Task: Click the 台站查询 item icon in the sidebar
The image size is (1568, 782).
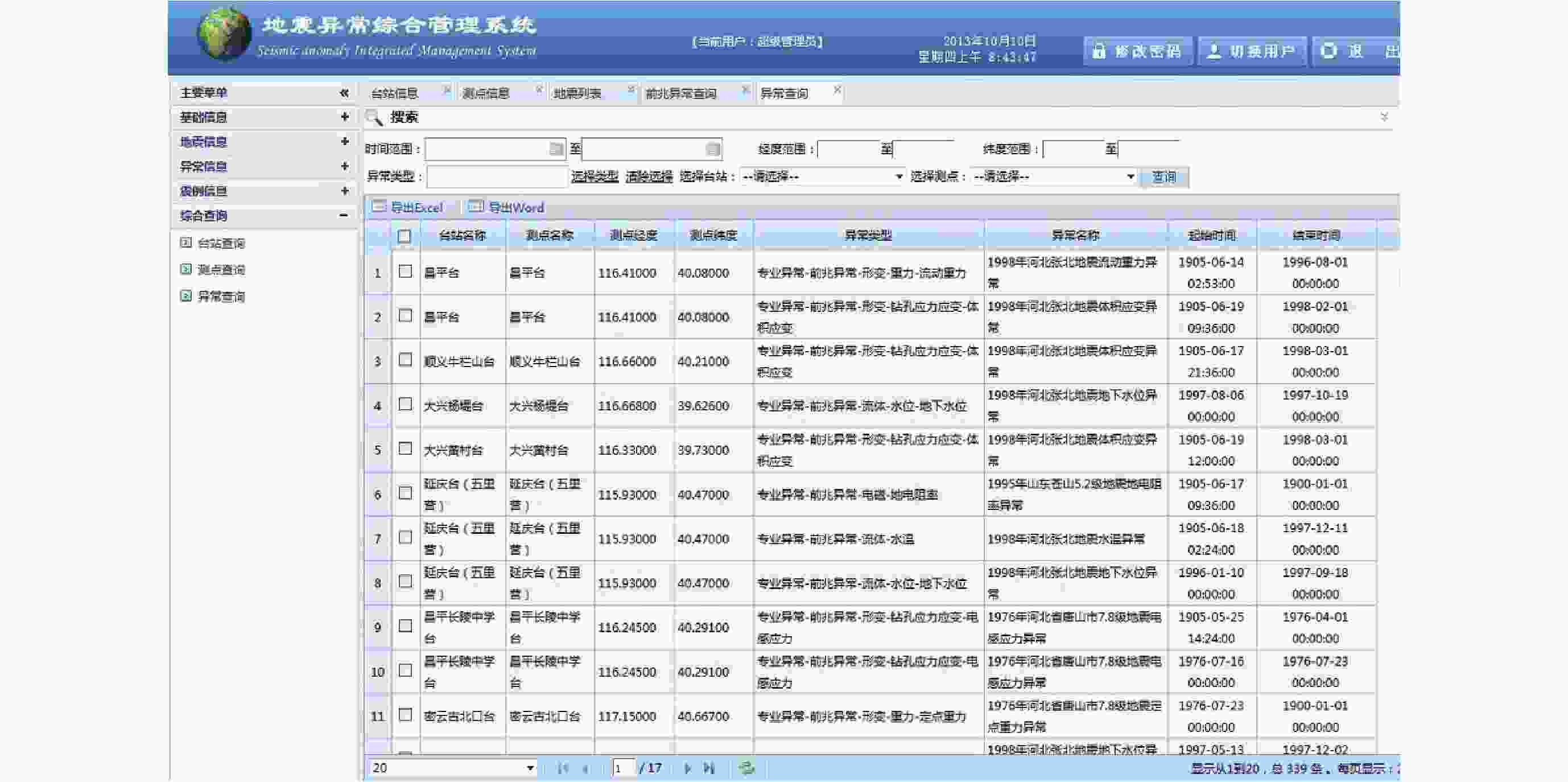Action: 184,242
